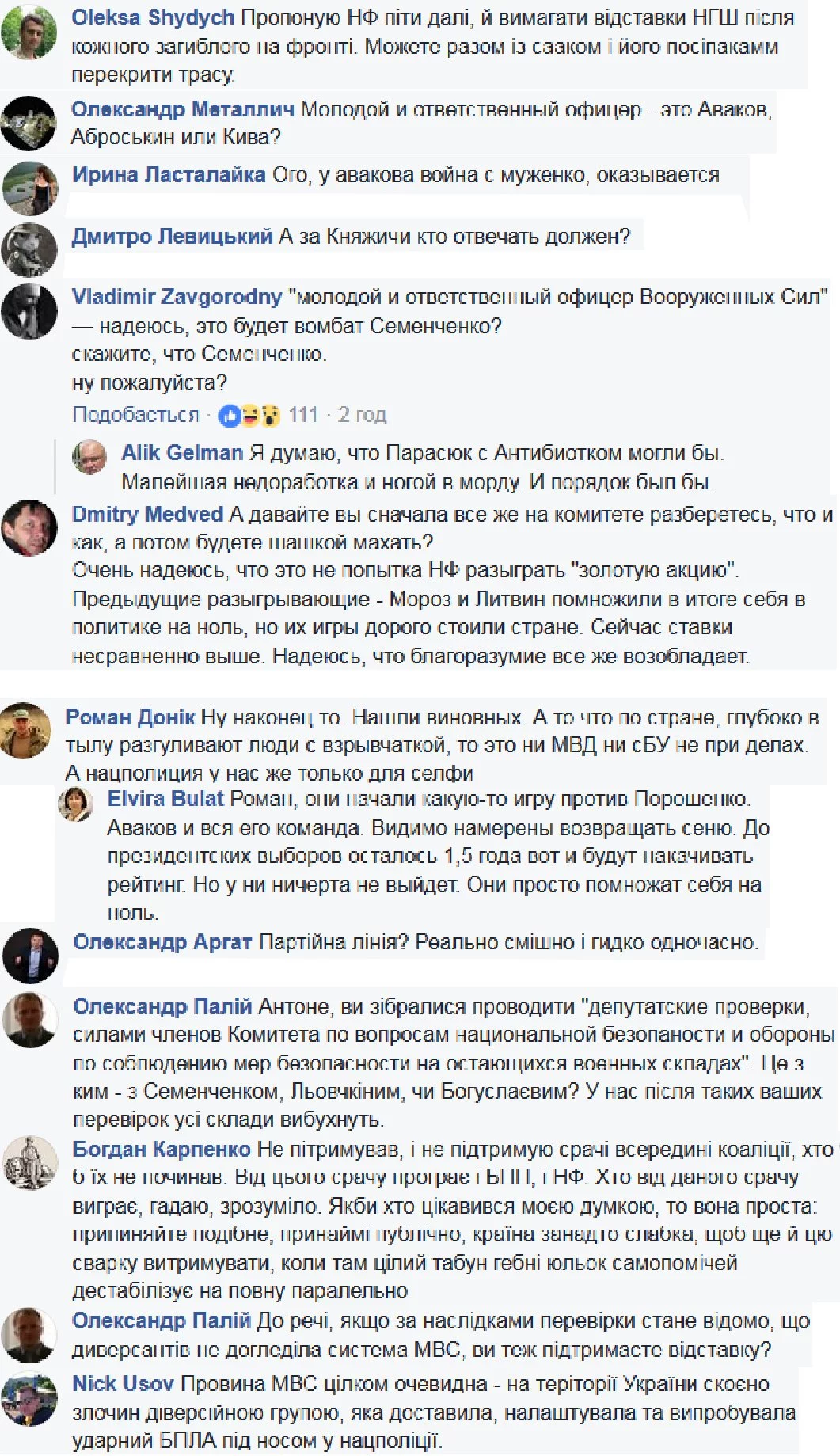
Task: Open the Богдан Карпенко name link
Action: click(x=162, y=1149)
